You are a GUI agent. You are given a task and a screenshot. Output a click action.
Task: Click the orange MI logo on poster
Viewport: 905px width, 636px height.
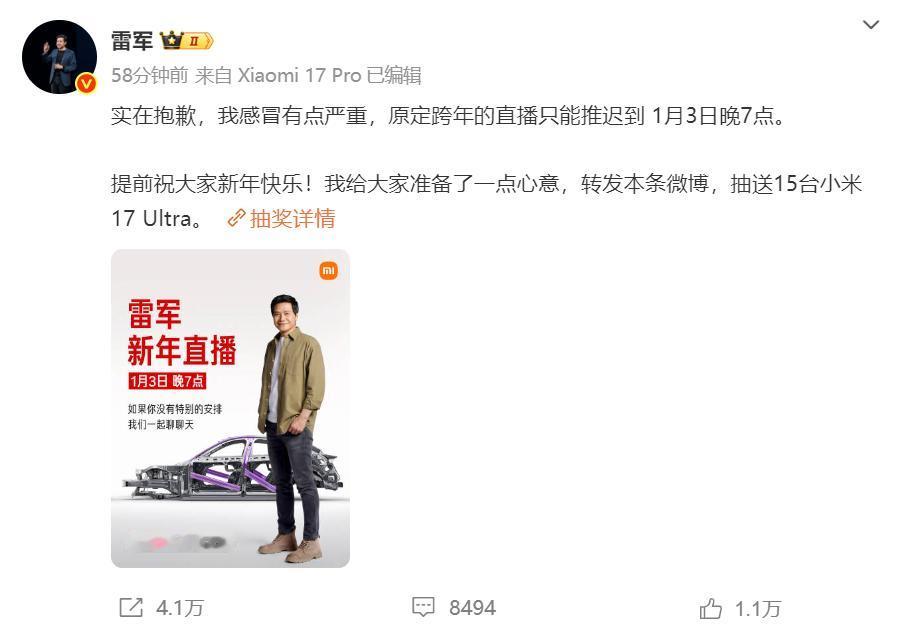(x=328, y=270)
